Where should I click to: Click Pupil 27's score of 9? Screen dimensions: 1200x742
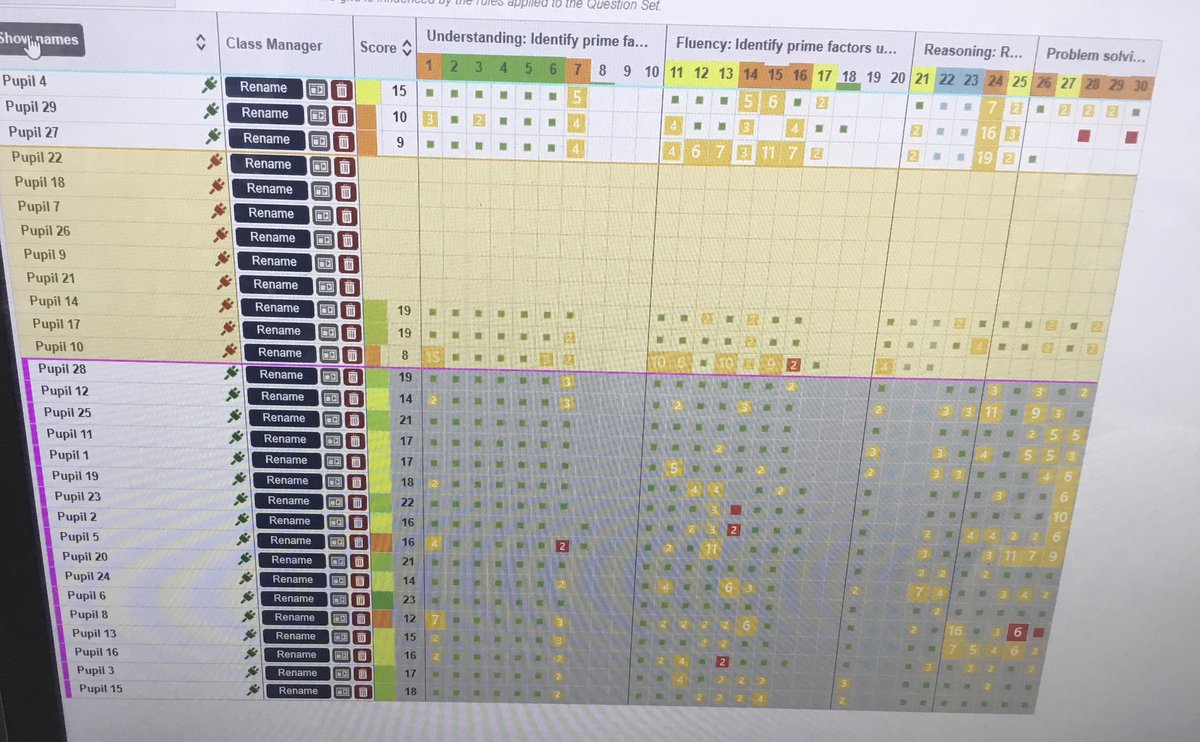[x=400, y=142]
